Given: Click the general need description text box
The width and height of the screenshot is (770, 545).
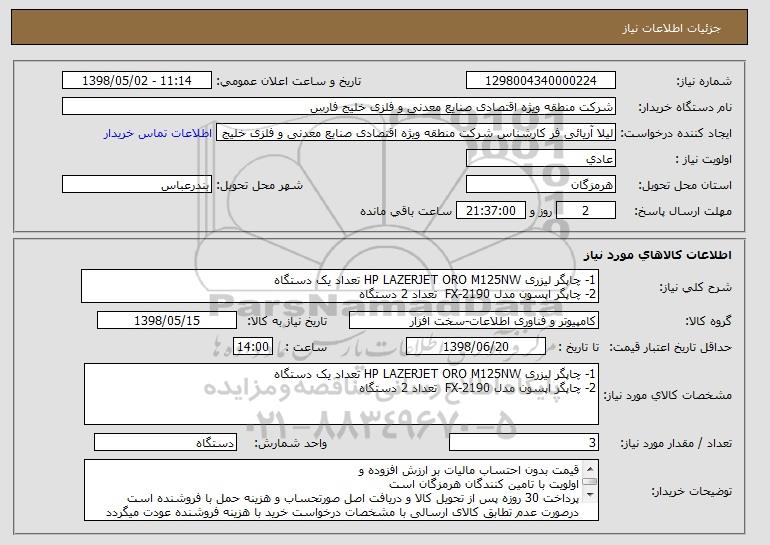Looking at the screenshot, I should tap(340, 286).
